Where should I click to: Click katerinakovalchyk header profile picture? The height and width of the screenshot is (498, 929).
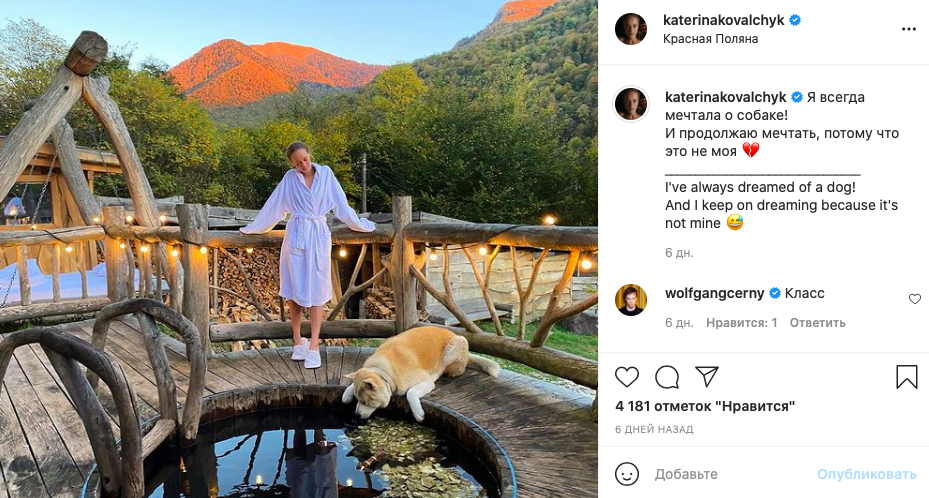[631, 29]
